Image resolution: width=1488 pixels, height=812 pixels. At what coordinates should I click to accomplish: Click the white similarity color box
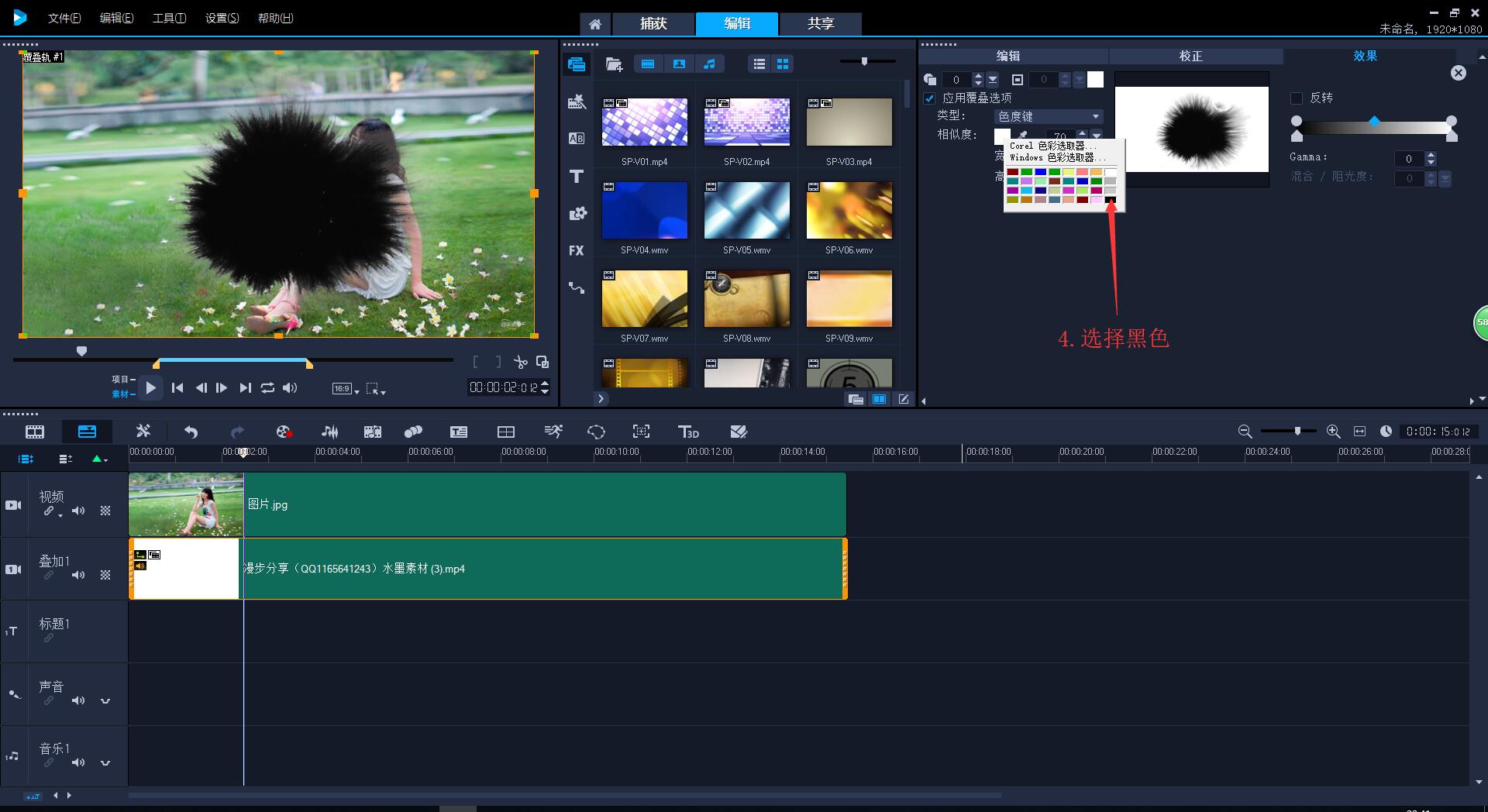pos(1001,136)
